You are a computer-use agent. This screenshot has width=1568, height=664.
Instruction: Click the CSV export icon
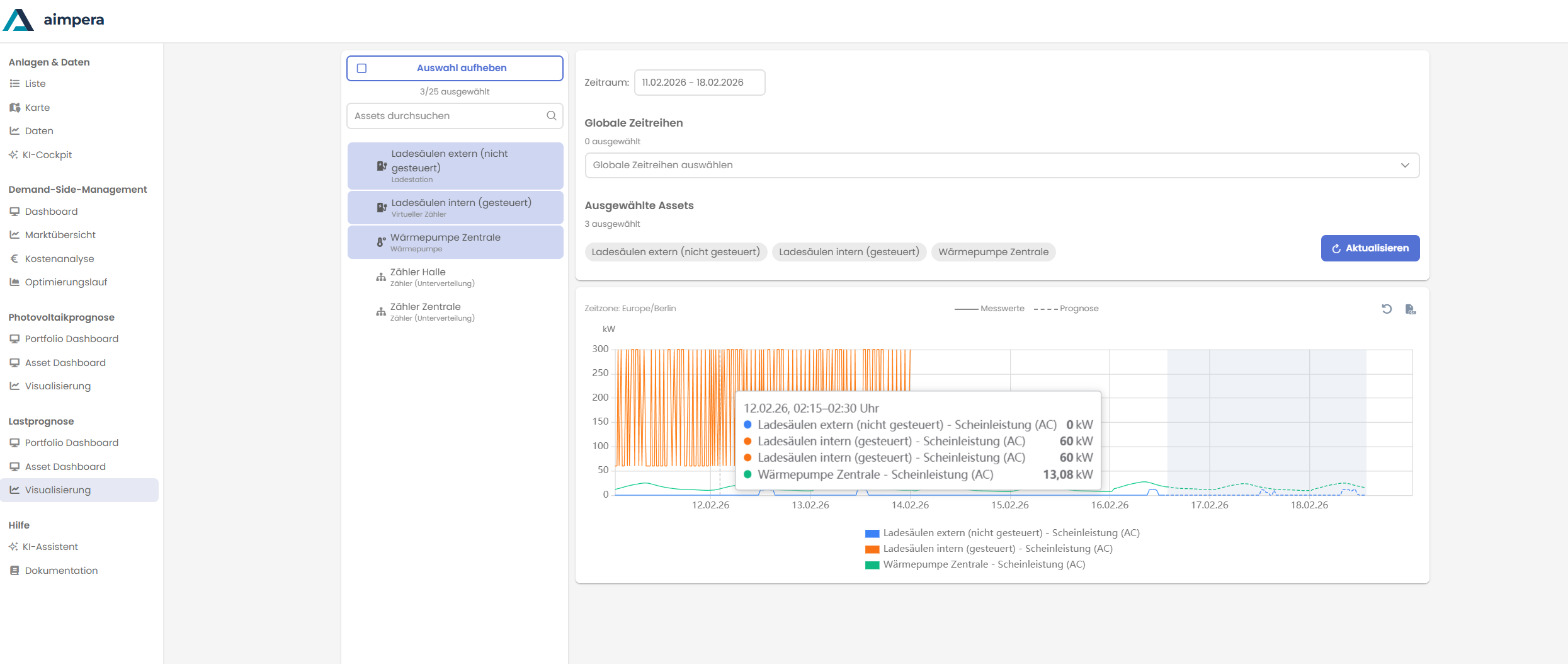pos(1410,309)
